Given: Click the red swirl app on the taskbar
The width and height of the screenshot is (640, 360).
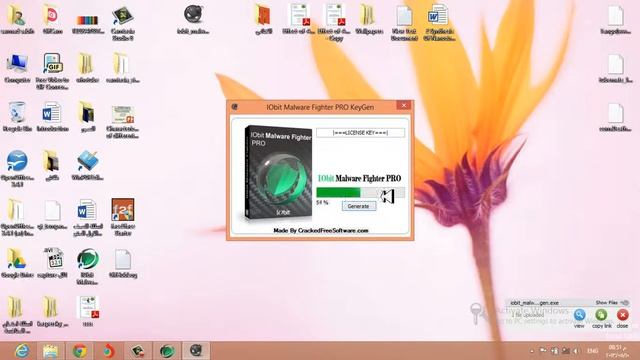Looking at the screenshot, I should (x=109, y=351).
